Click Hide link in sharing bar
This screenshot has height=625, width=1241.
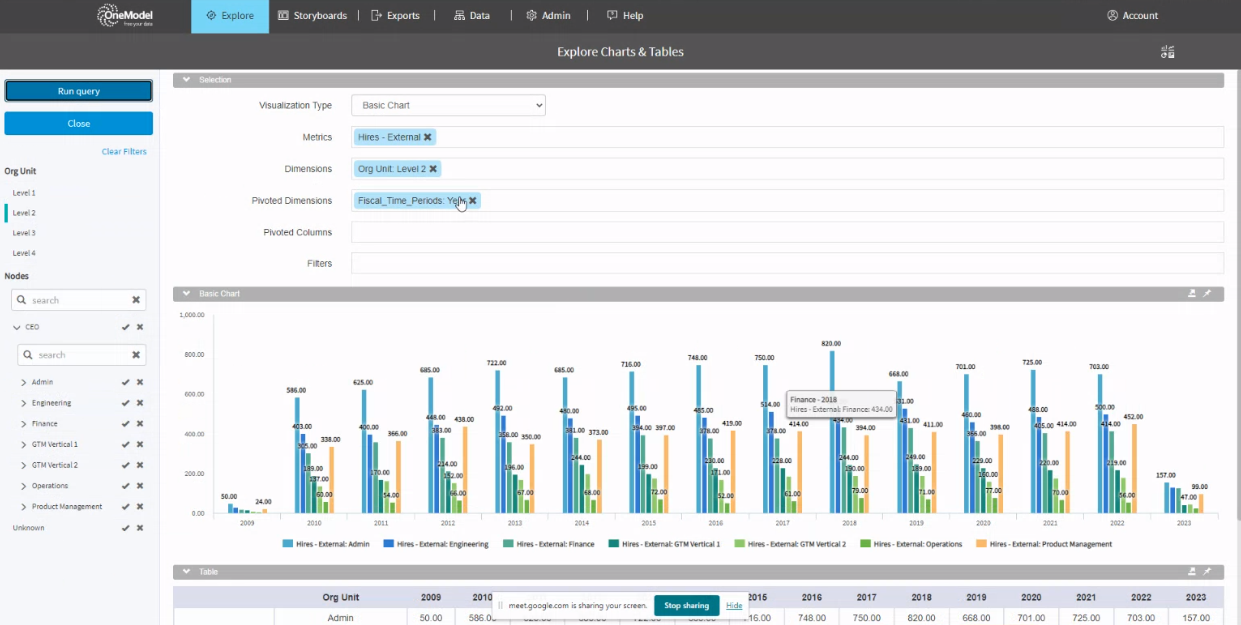(x=734, y=605)
